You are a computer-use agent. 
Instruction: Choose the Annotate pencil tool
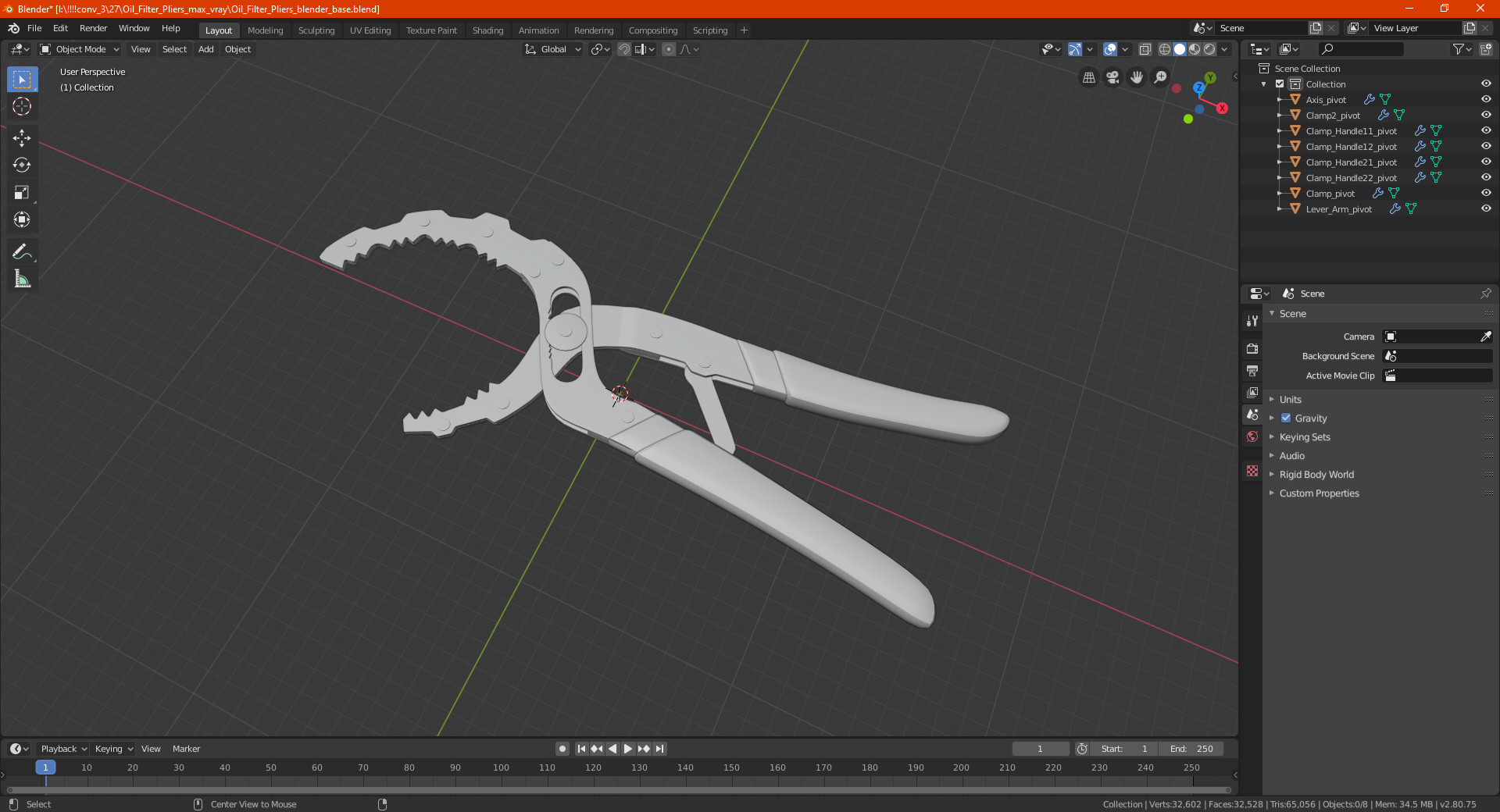22,251
